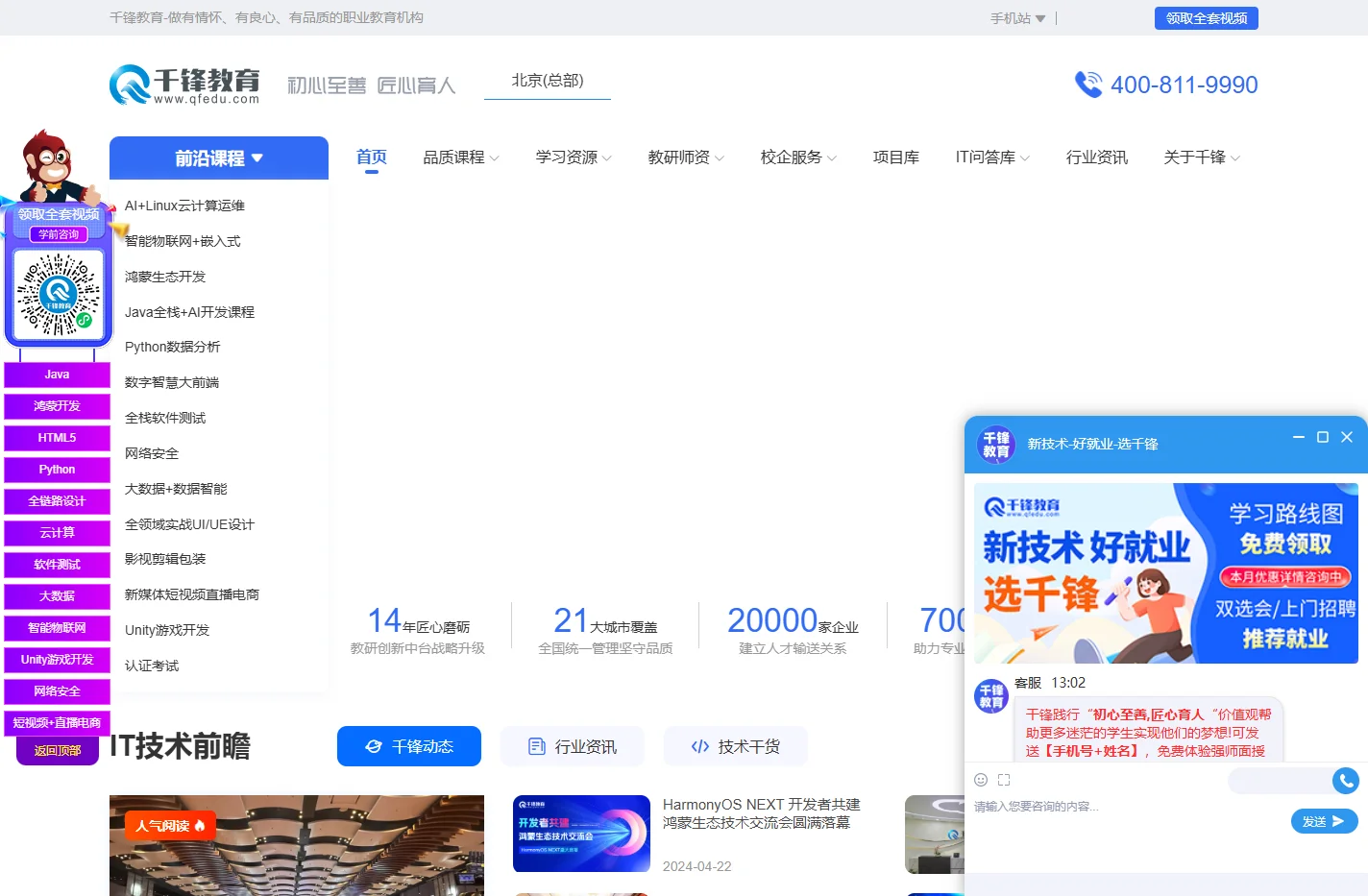Switch to the 技术干货 tab

736,746
